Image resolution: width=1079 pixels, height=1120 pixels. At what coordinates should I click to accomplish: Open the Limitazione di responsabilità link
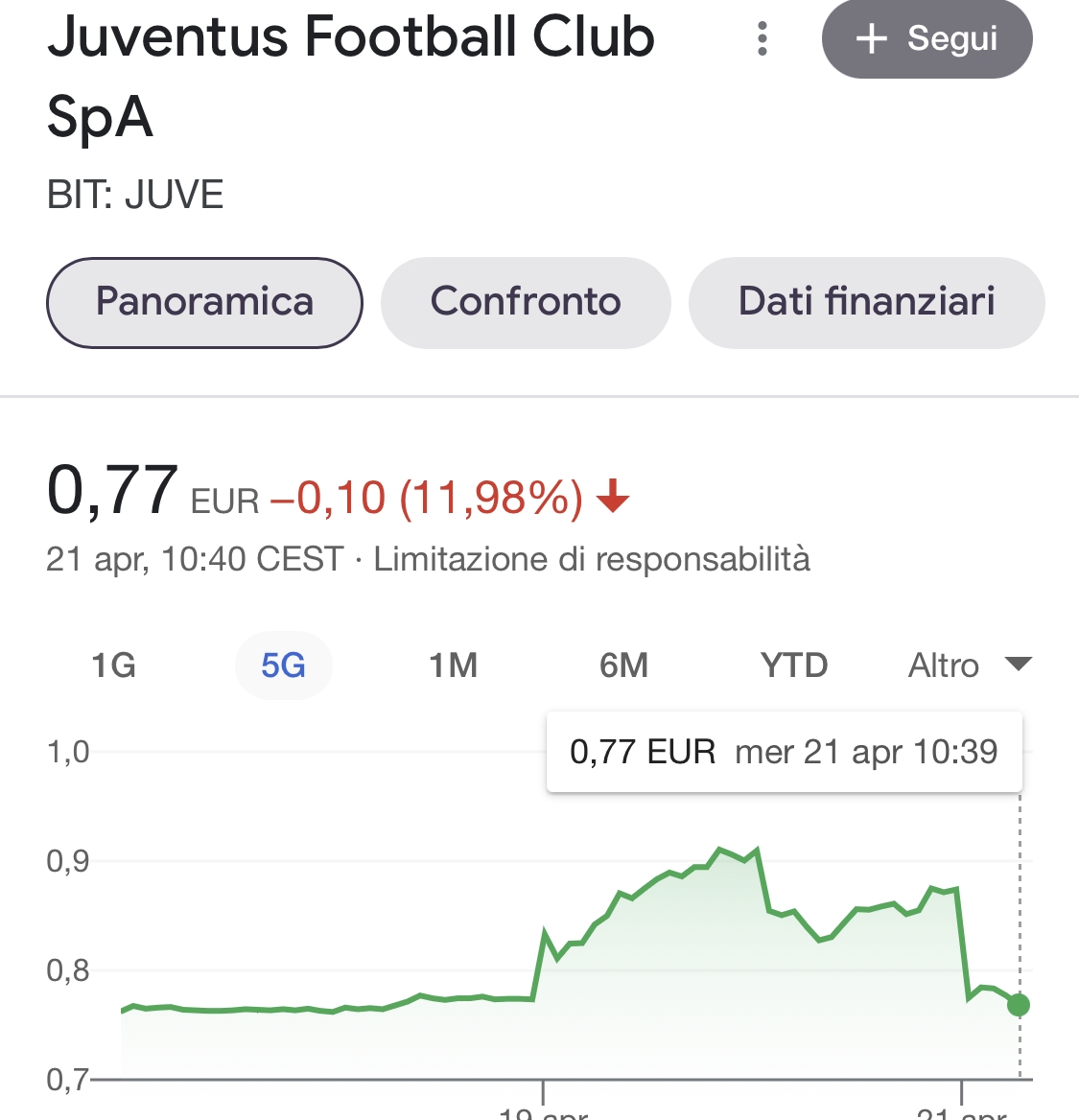click(x=592, y=559)
